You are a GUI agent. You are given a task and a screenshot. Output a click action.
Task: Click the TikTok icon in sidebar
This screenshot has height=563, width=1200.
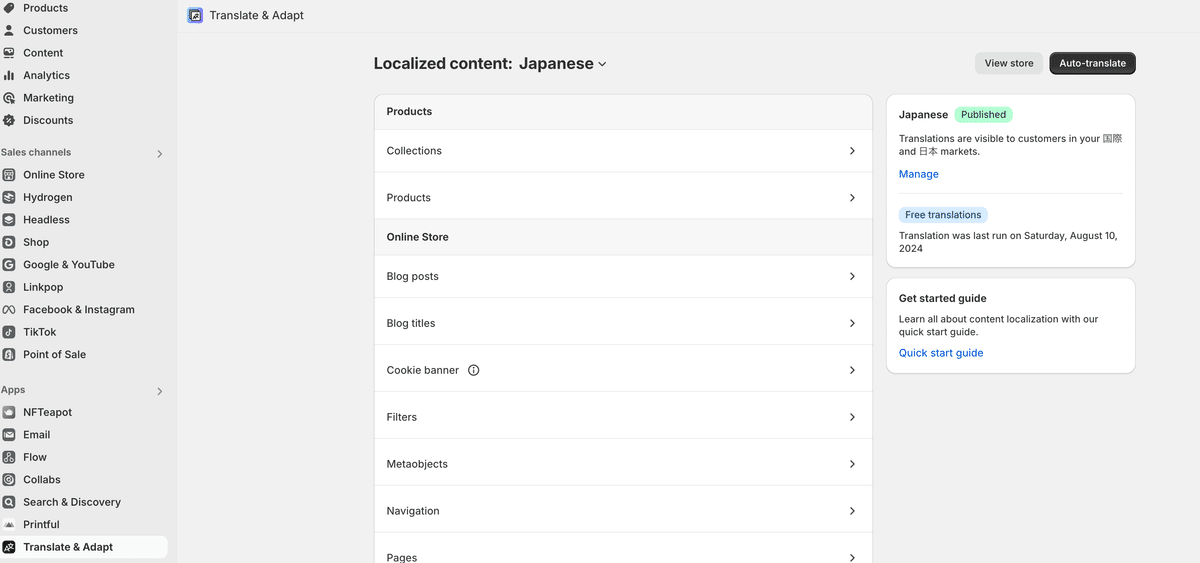click(x=9, y=332)
